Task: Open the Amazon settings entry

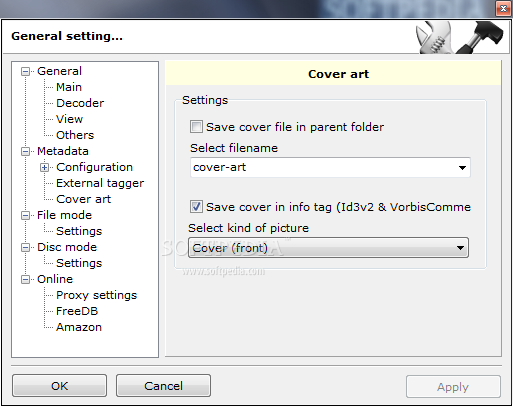Action: pos(79,327)
